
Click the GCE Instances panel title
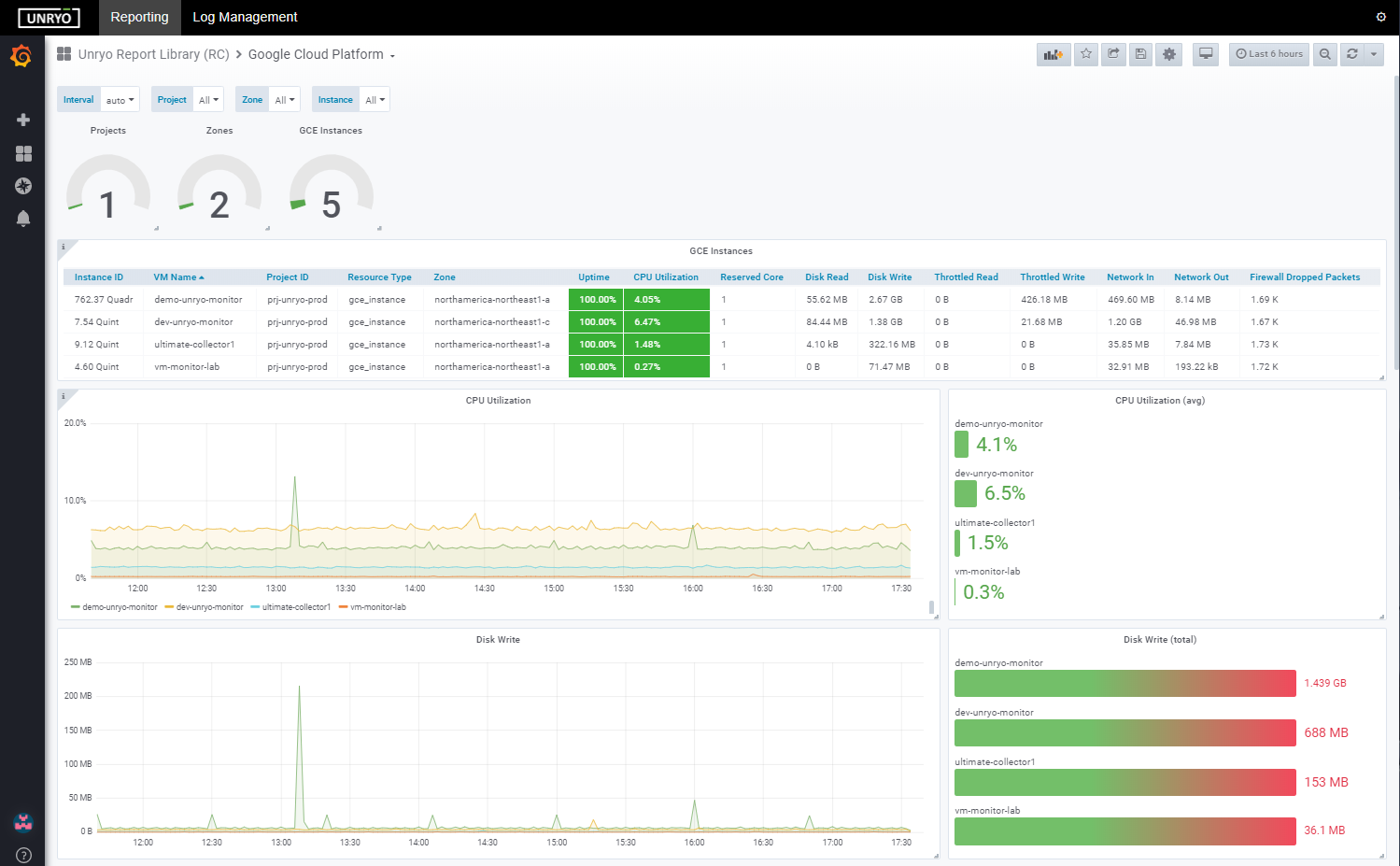click(721, 251)
